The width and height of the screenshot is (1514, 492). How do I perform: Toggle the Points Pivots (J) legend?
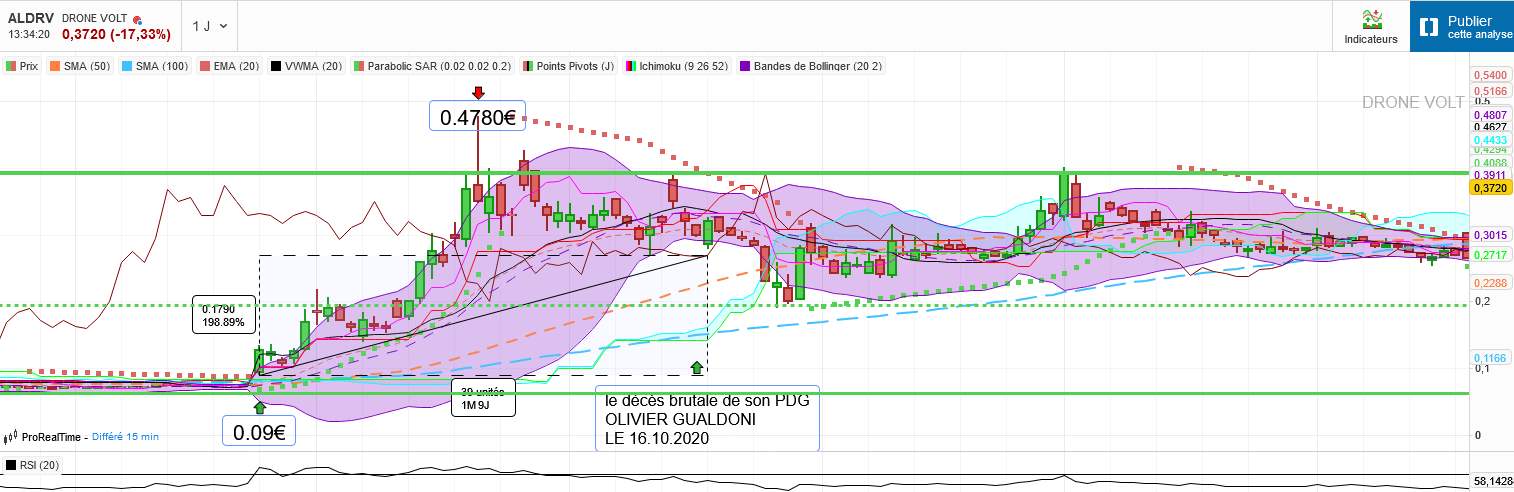tap(568, 66)
